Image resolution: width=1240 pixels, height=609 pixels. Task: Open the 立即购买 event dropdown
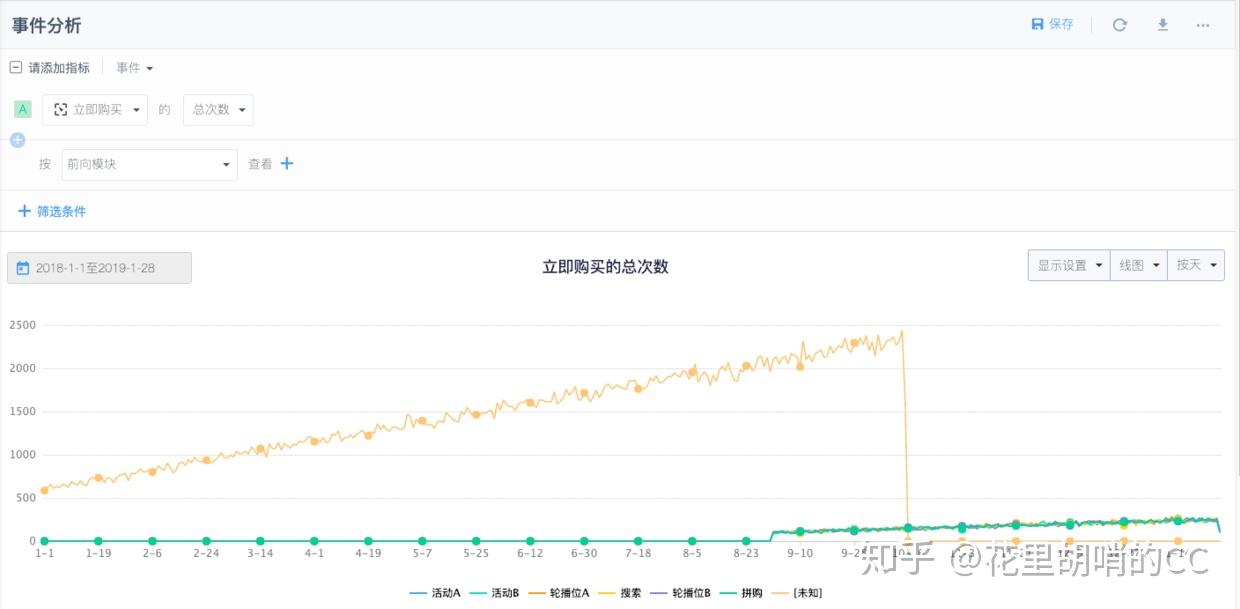[95, 110]
